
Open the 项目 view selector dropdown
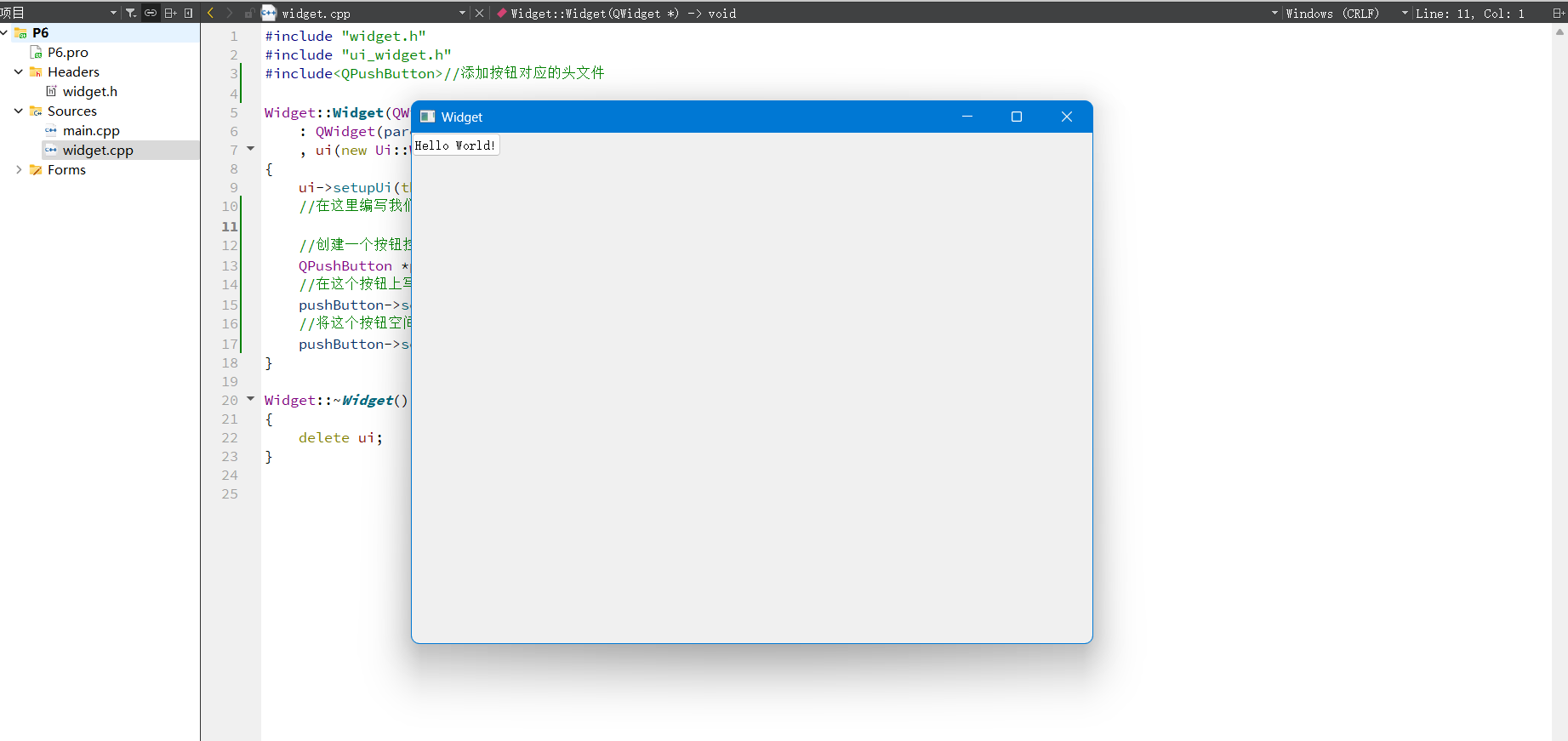point(113,13)
